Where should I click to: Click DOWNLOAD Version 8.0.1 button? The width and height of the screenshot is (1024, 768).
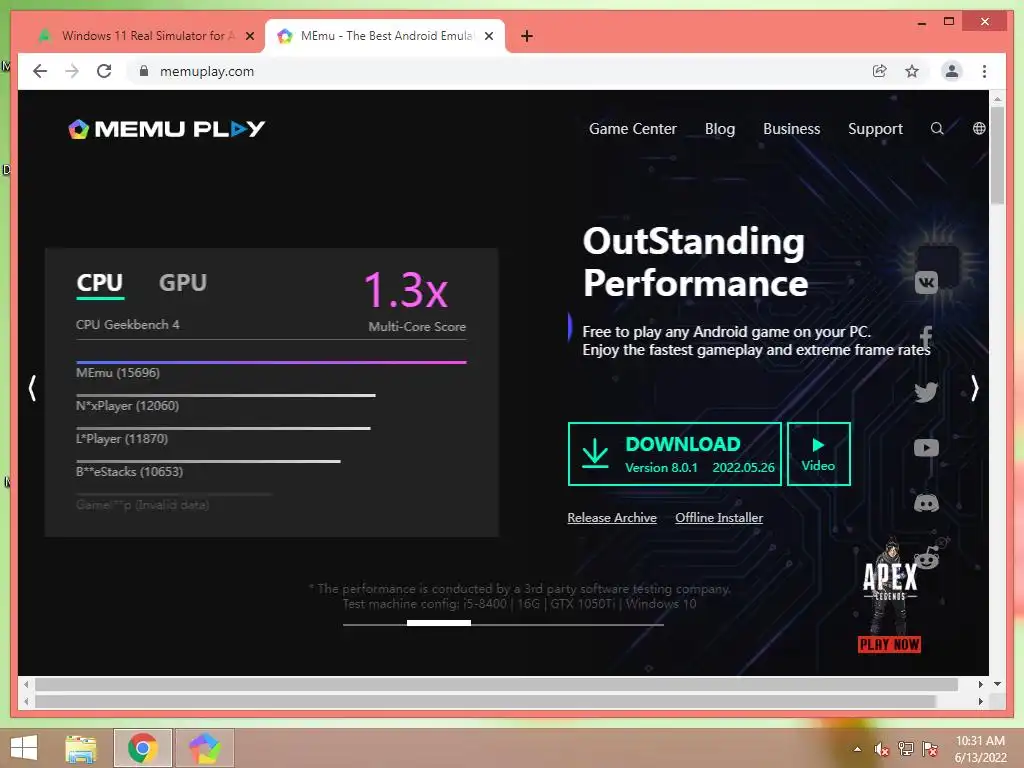coord(675,454)
